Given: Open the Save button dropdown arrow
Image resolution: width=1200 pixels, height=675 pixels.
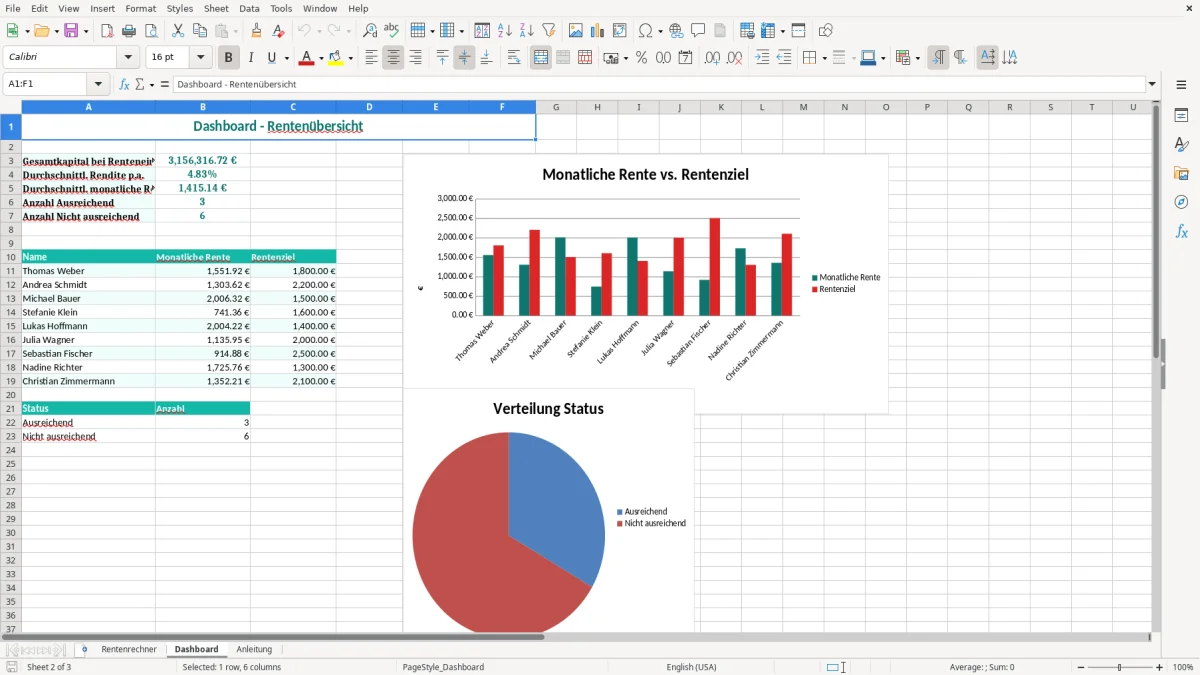Looking at the screenshot, I should [86, 31].
